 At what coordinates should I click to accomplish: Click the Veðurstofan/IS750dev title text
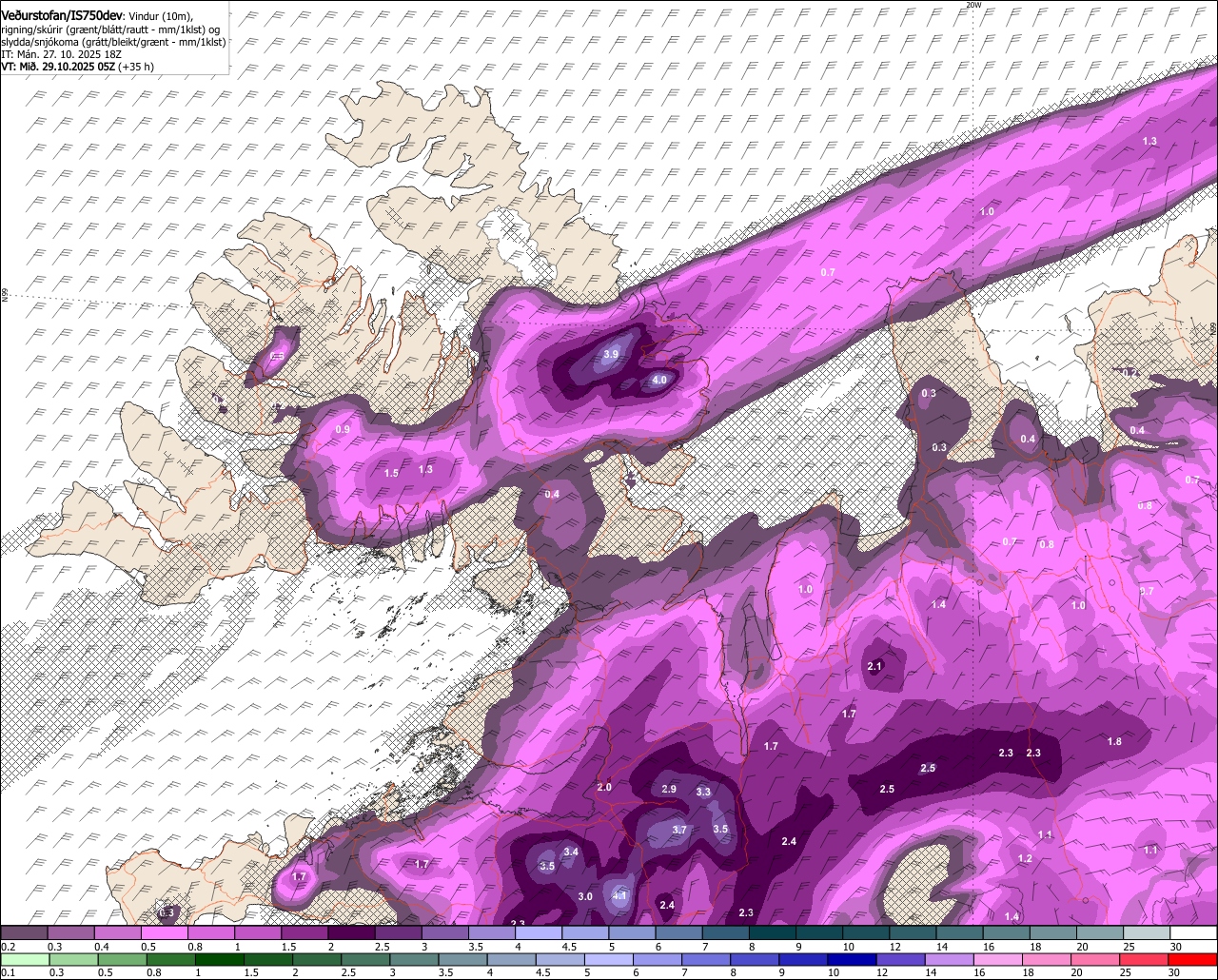click(61, 15)
